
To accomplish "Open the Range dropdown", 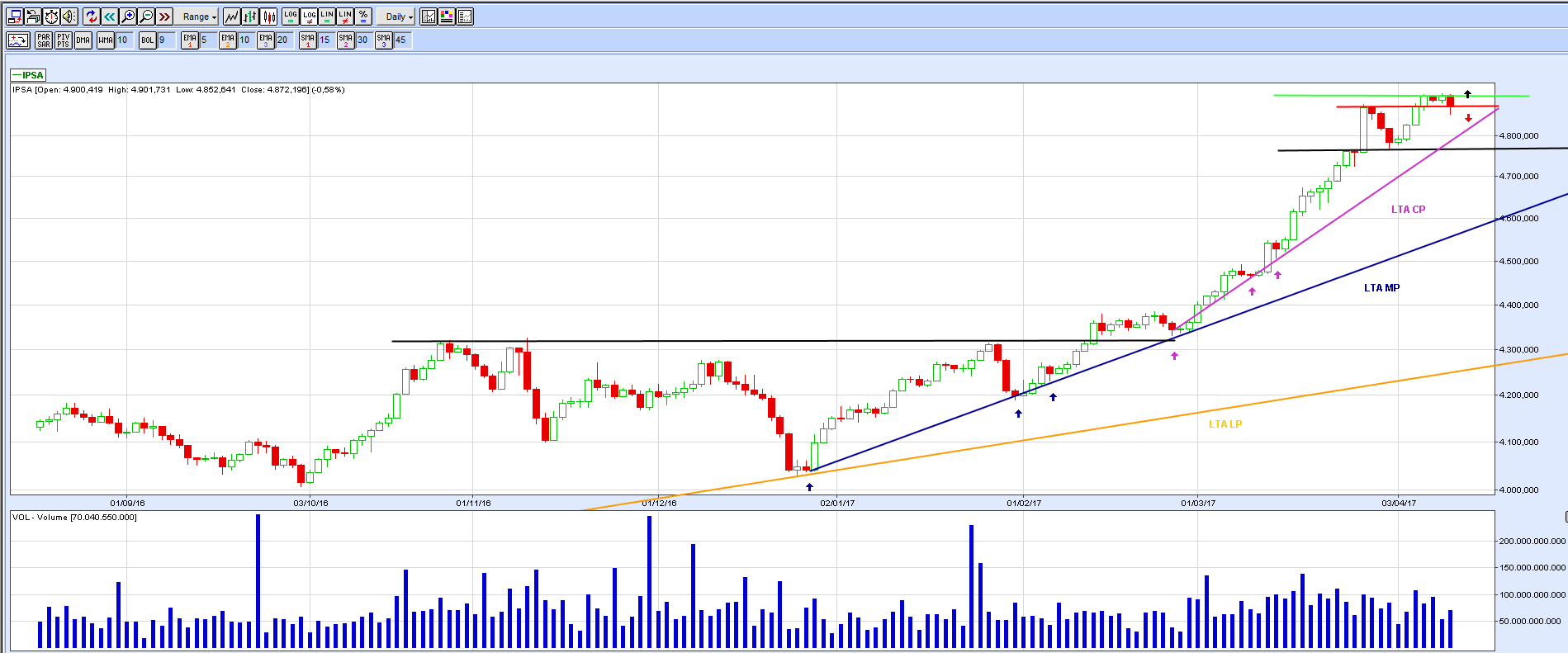I will click(x=198, y=17).
